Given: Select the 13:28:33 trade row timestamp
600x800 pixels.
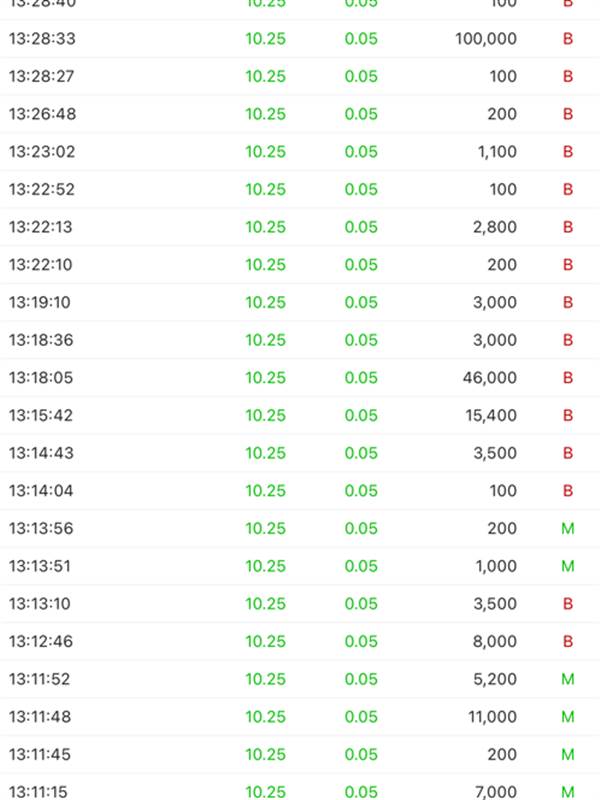Looking at the screenshot, I should coord(42,39).
